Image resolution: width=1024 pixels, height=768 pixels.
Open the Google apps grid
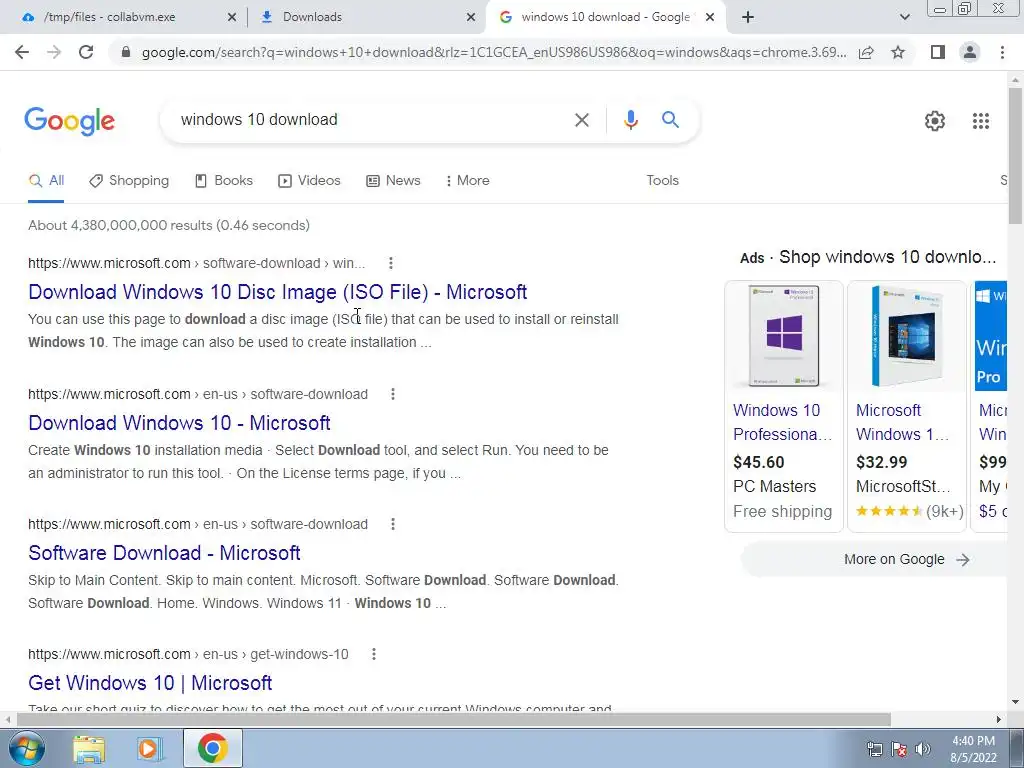(x=980, y=121)
